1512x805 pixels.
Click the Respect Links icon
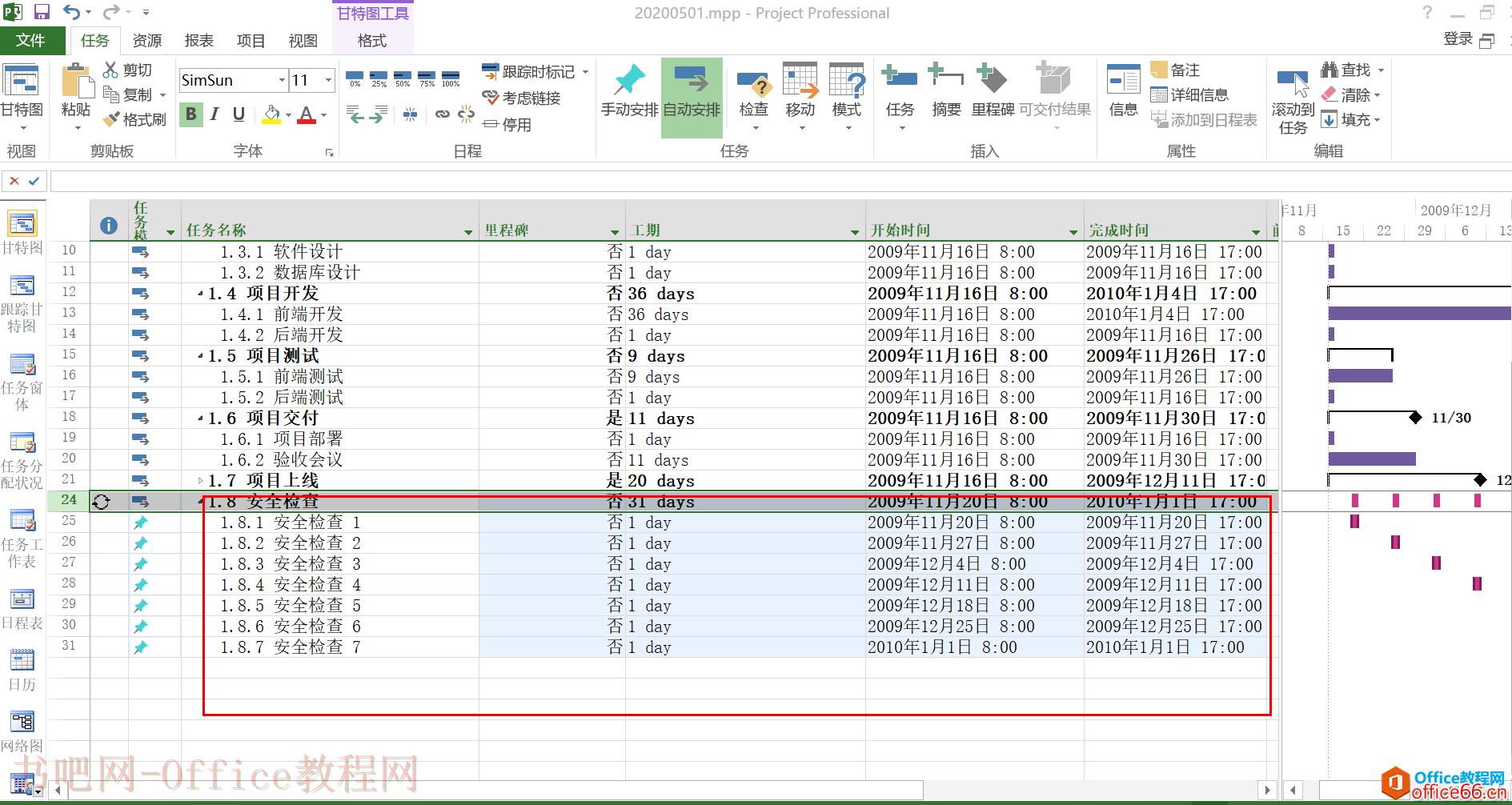coord(490,98)
